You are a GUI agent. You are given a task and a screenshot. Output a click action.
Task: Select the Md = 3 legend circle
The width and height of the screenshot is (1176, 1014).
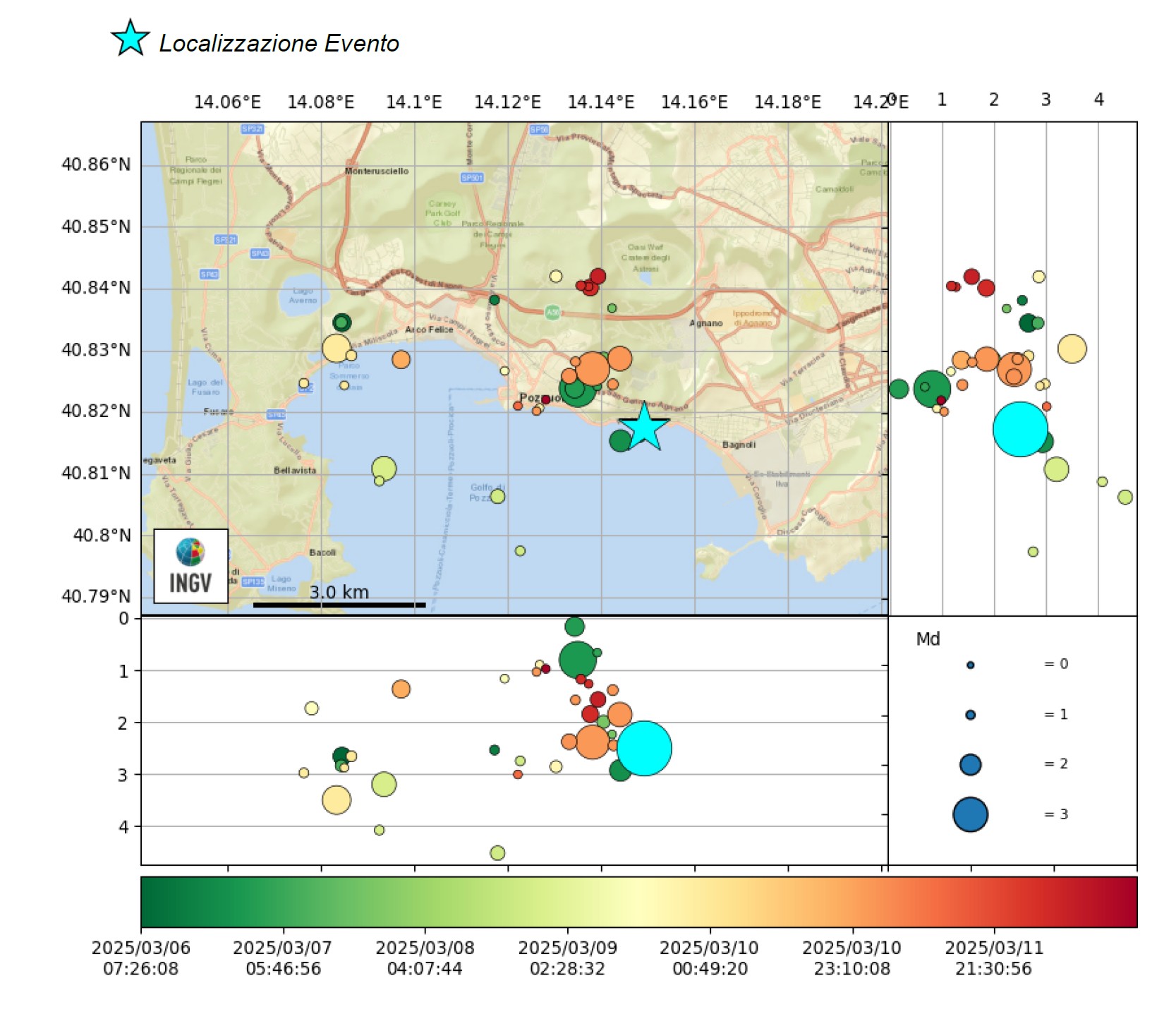(970, 814)
